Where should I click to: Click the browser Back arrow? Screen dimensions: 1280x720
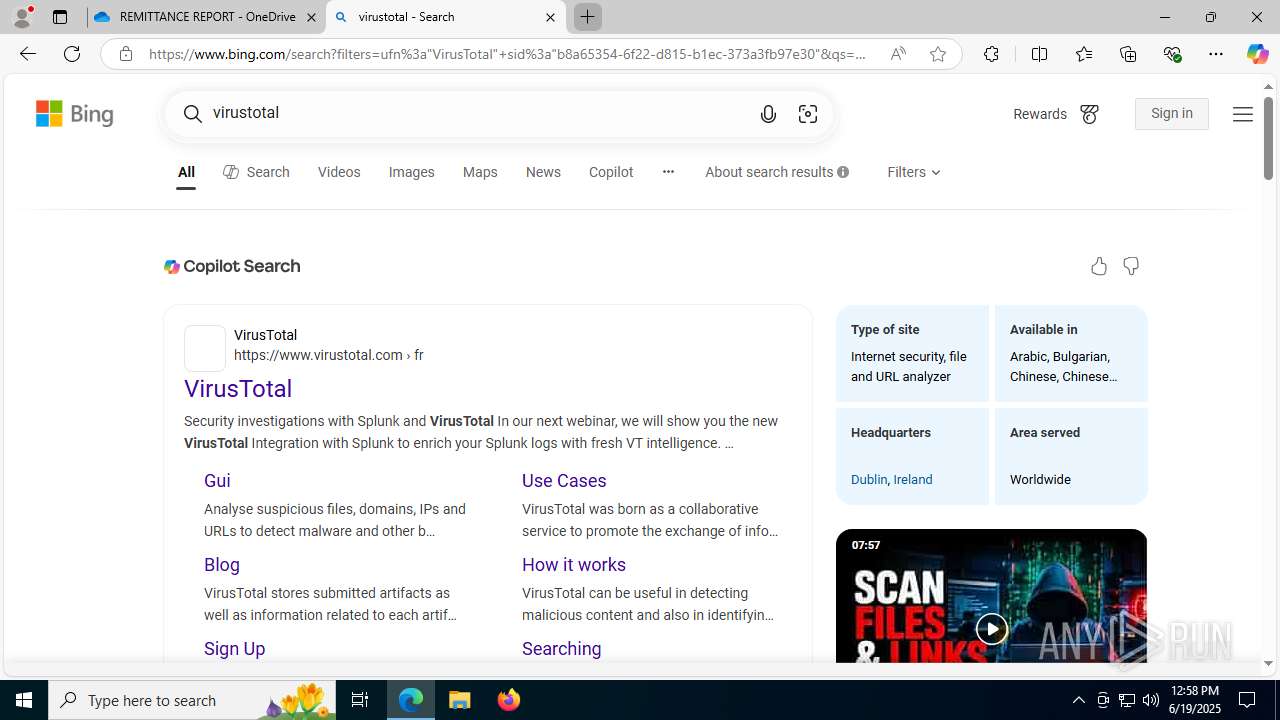(x=27, y=54)
